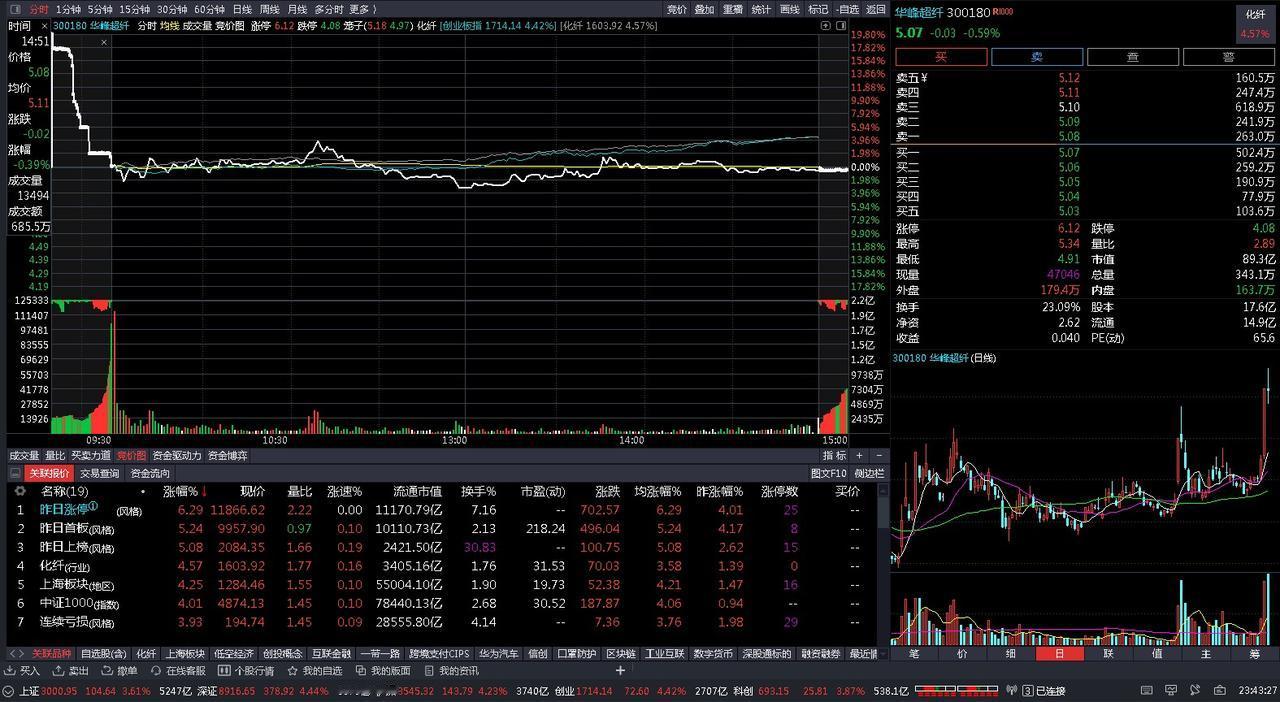Click the 上海板块 row in the table
The width and height of the screenshot is (1280, 702).
coord(443,584)
